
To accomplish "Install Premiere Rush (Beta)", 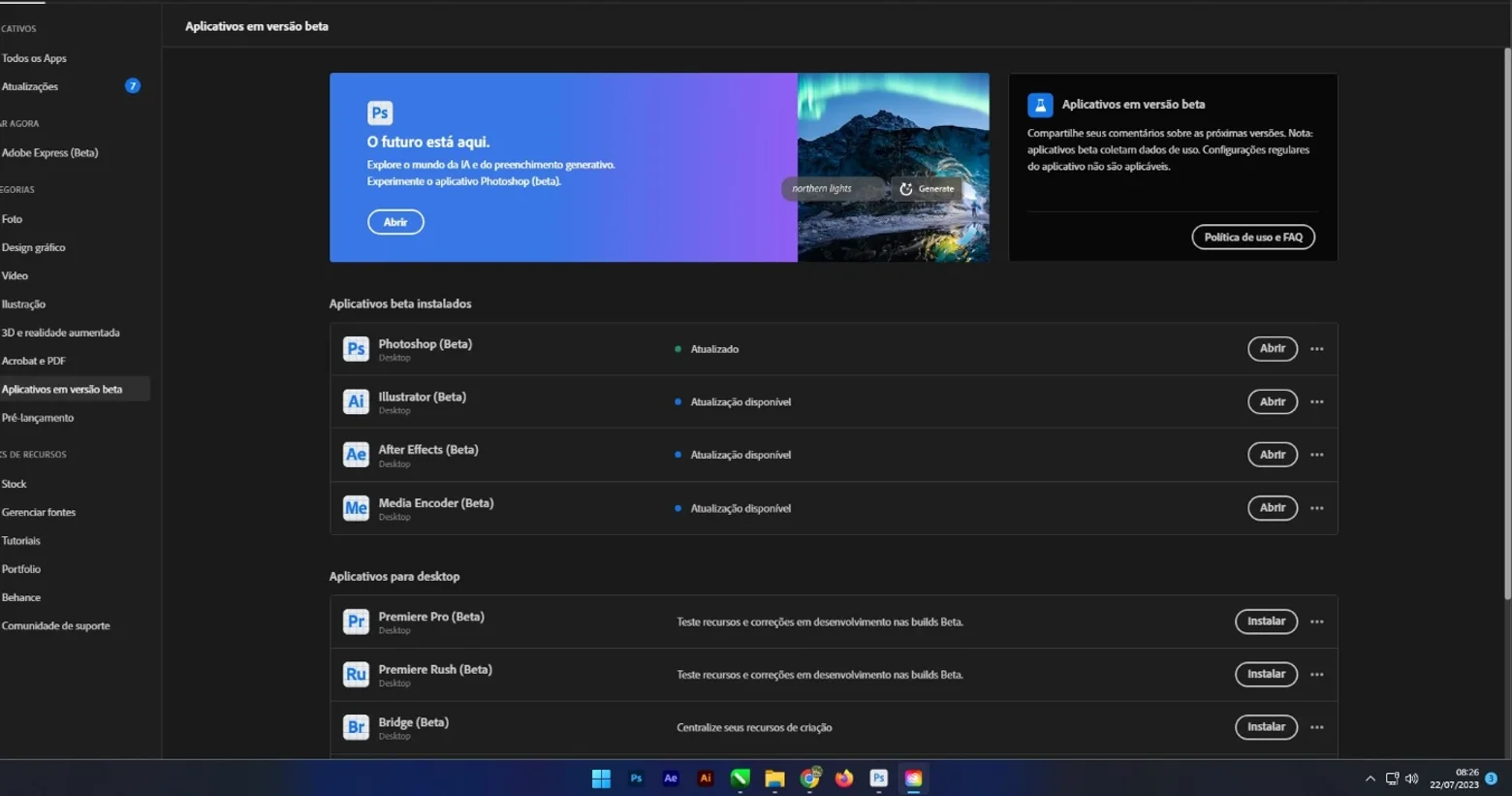I will (1266, 675).
